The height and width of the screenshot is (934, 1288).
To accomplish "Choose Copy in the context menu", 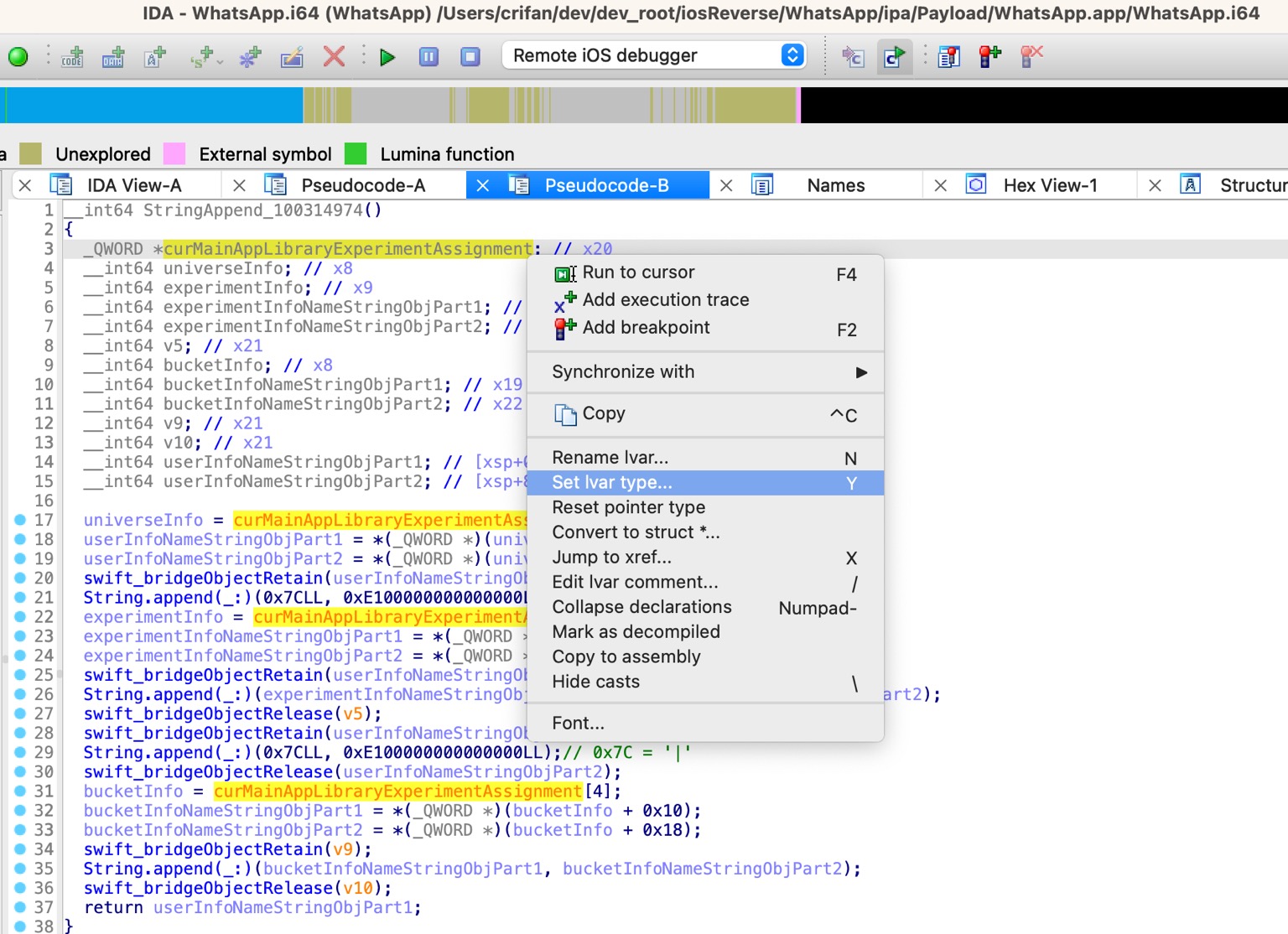I will pos(705,414).
